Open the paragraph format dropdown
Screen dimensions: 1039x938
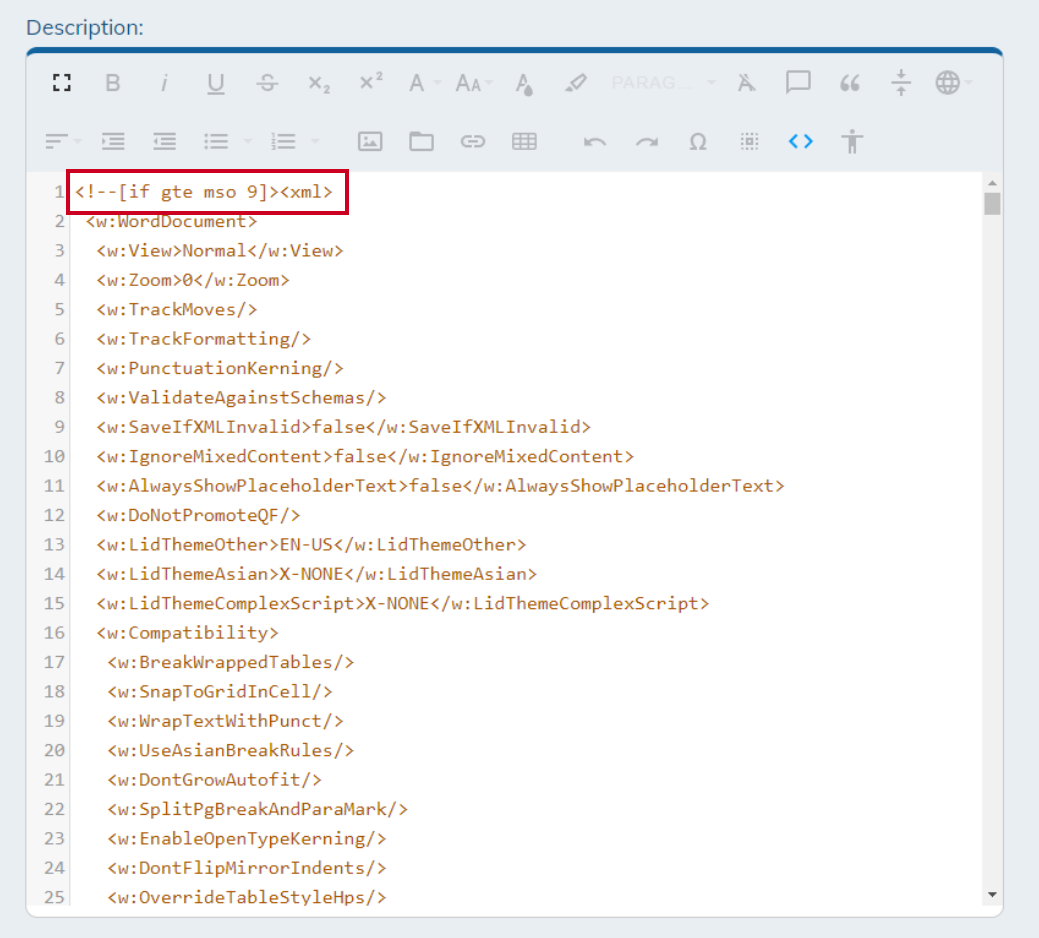[x=663, y=83]
